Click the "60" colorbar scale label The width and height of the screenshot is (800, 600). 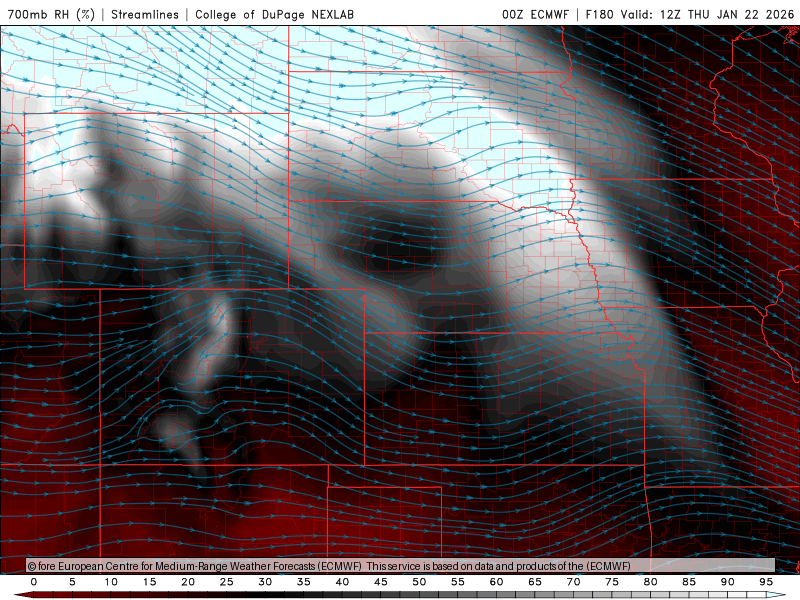[496, 582]
